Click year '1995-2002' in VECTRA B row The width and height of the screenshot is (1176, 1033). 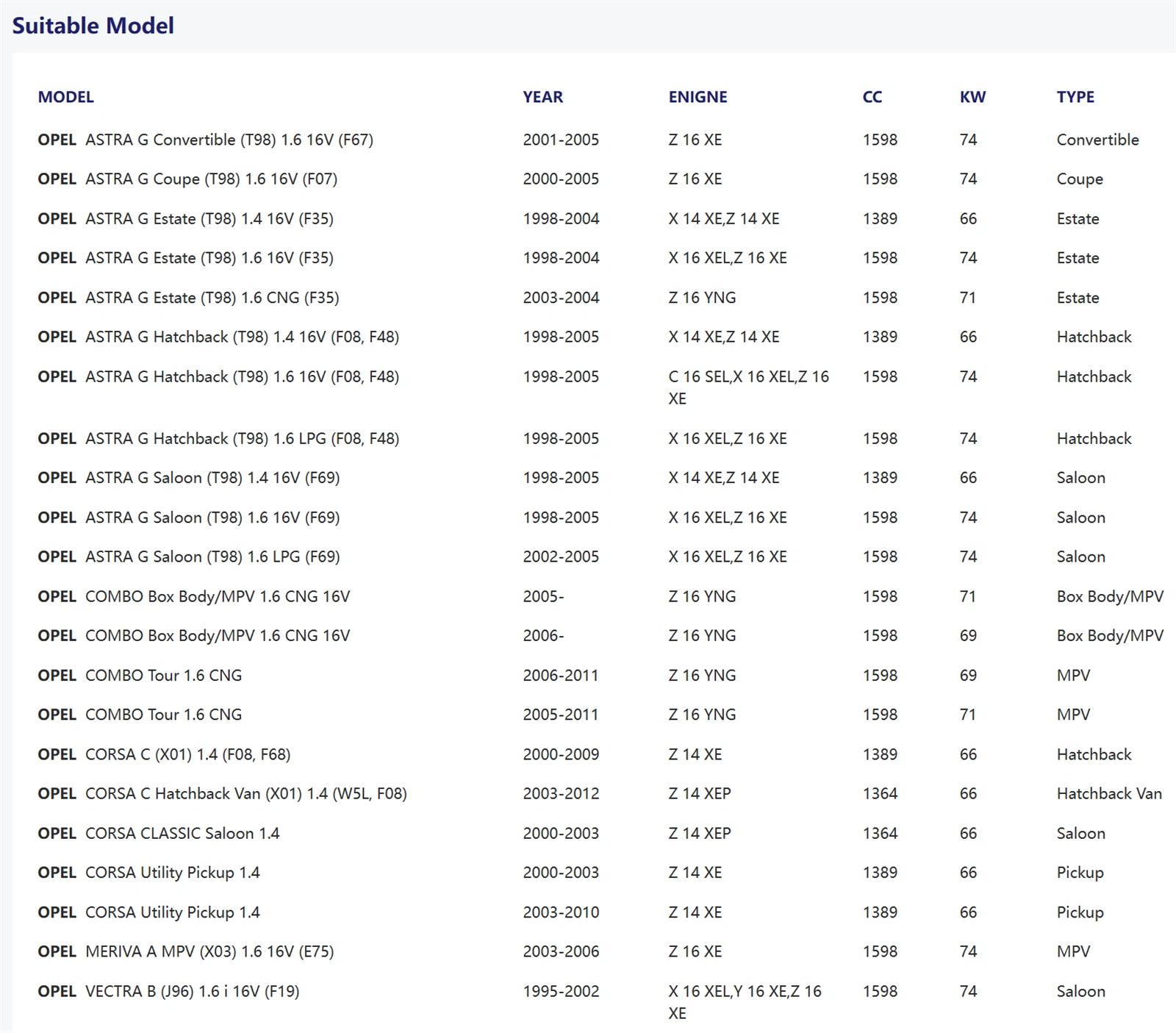tap(561, 991)
